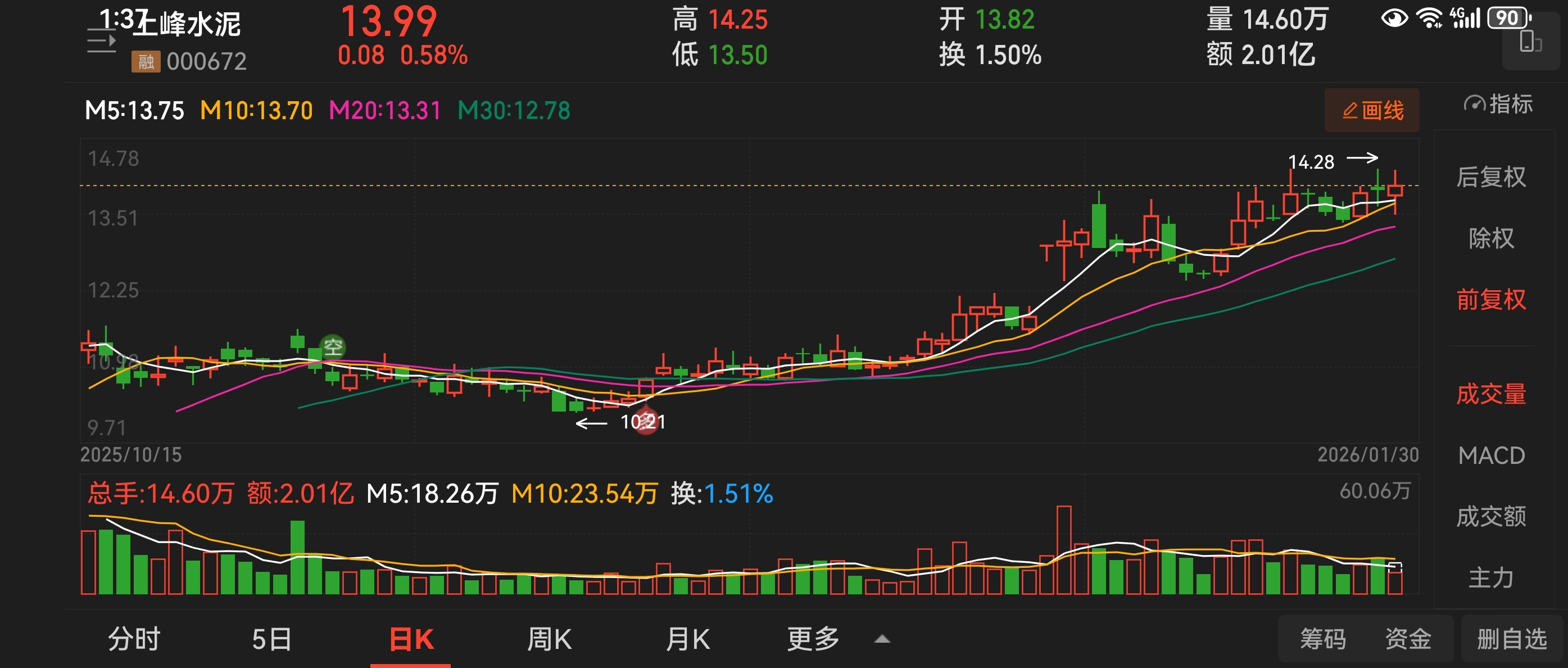This screenshot has width=1568, height=668.
Task: Open the 画线 drawing pencil tool
Action: click(1371, 110)
